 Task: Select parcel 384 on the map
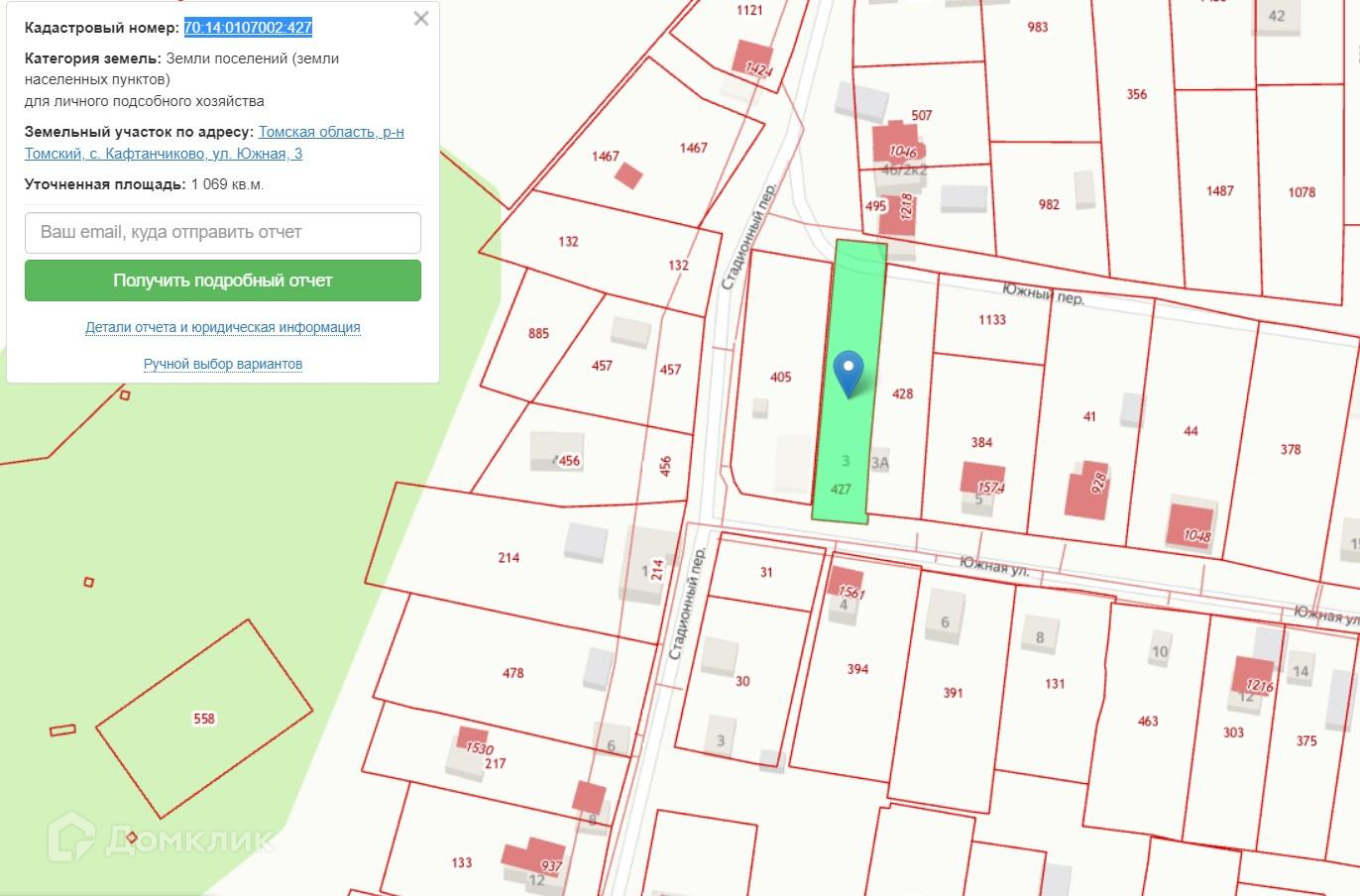(x=981, y=442)
